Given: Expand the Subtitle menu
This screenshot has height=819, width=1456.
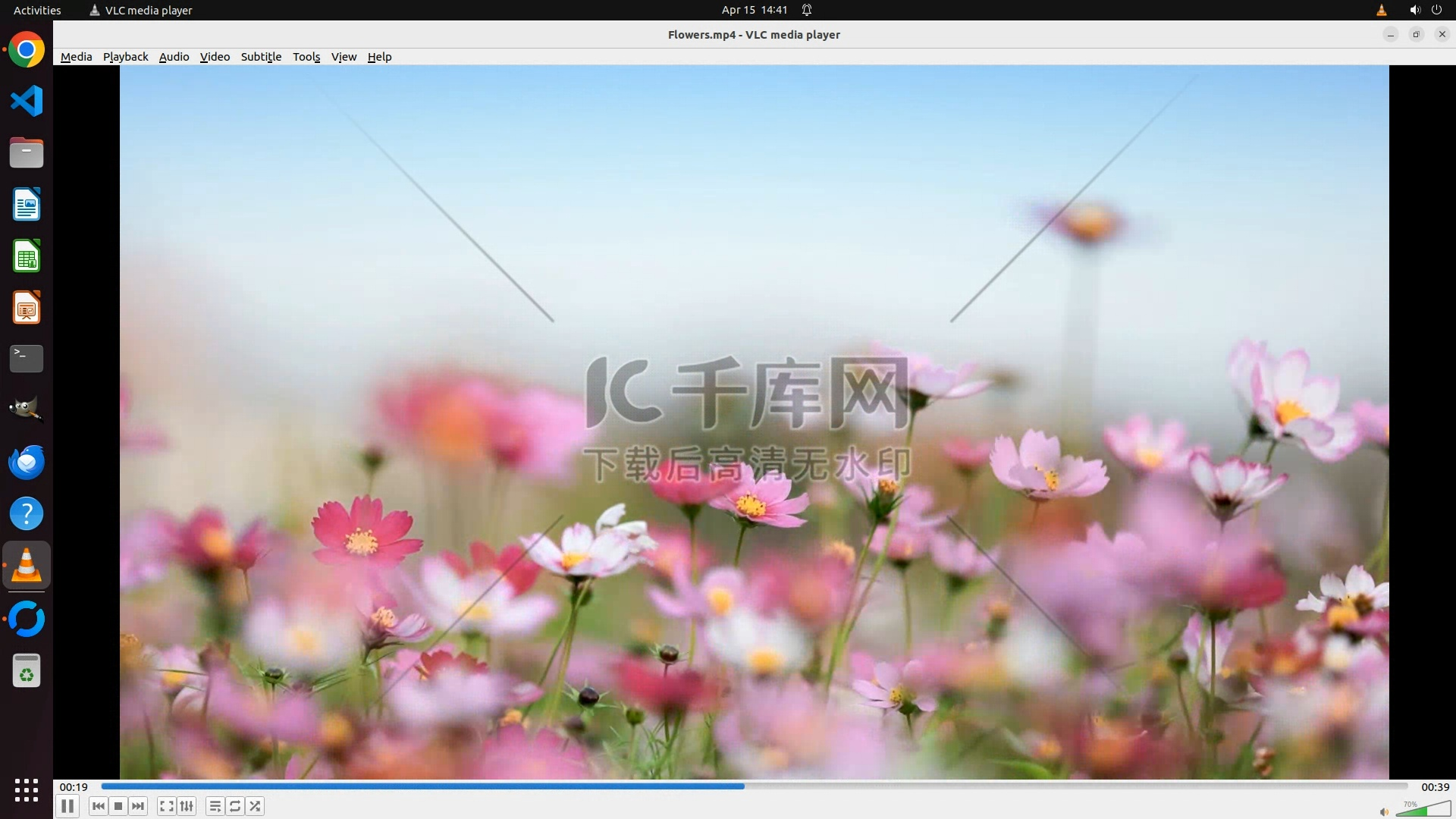Looking at the screenshot, I should pos(261,57).
